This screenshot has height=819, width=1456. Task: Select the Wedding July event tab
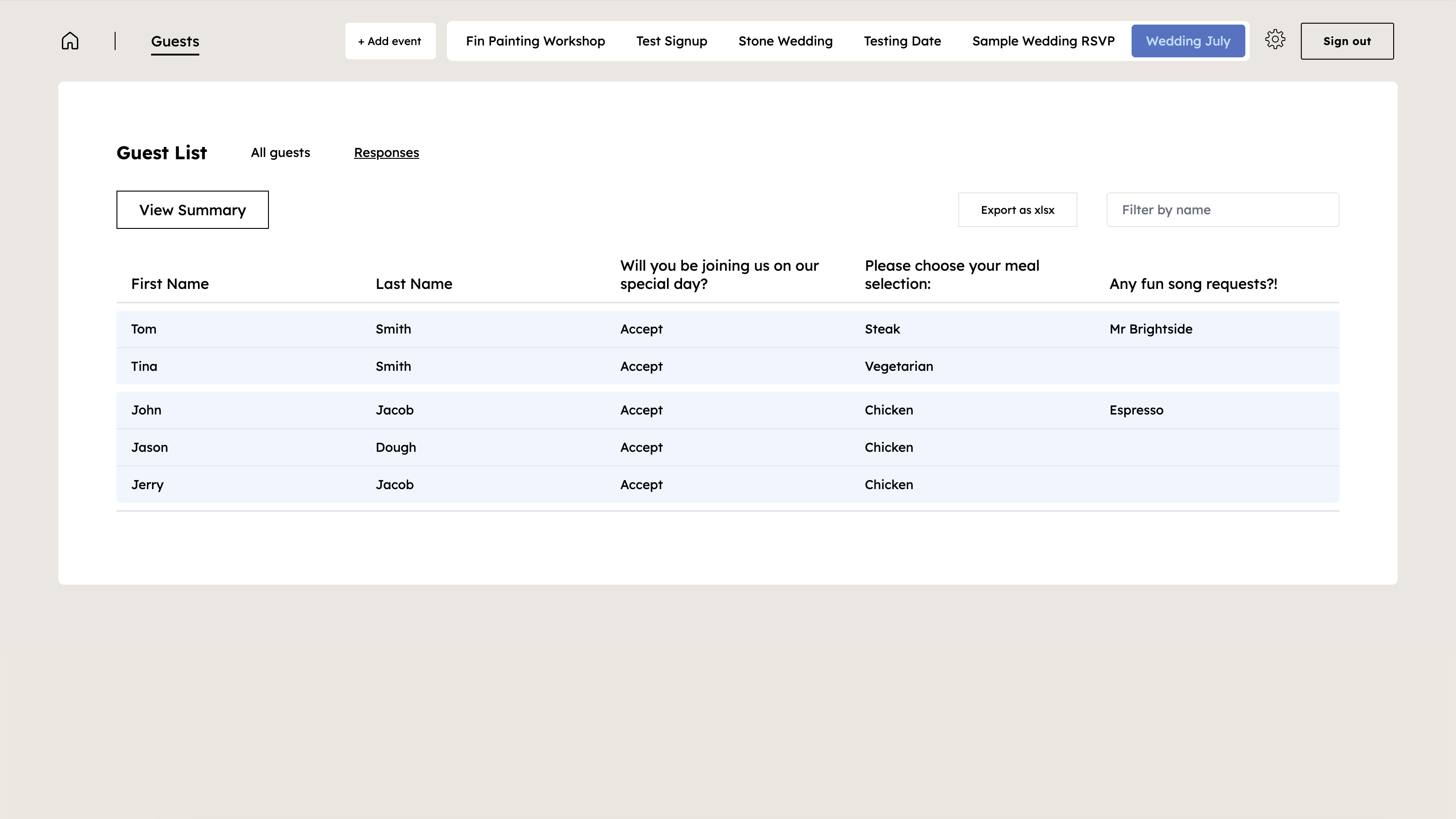[x=1188, y=40]
